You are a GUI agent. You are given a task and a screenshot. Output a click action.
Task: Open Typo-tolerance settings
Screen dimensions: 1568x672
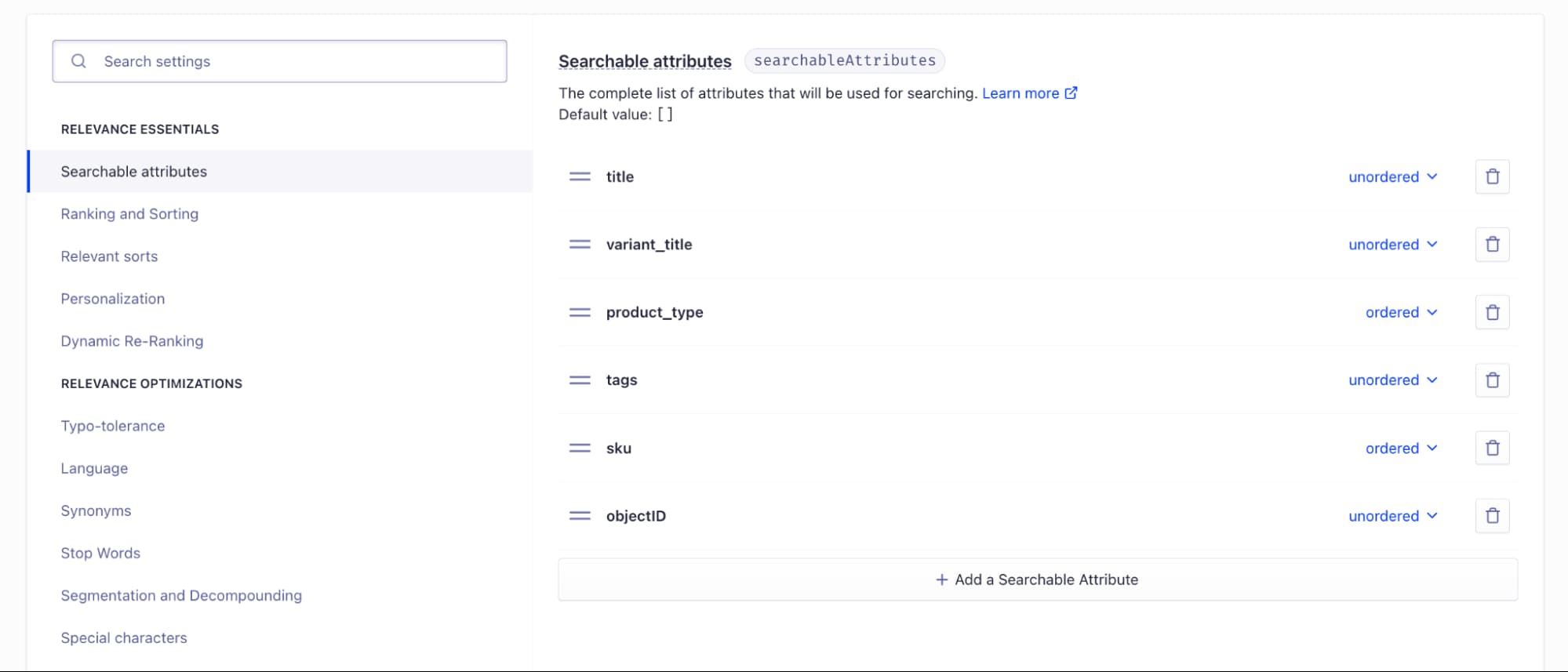coord(113,426)
